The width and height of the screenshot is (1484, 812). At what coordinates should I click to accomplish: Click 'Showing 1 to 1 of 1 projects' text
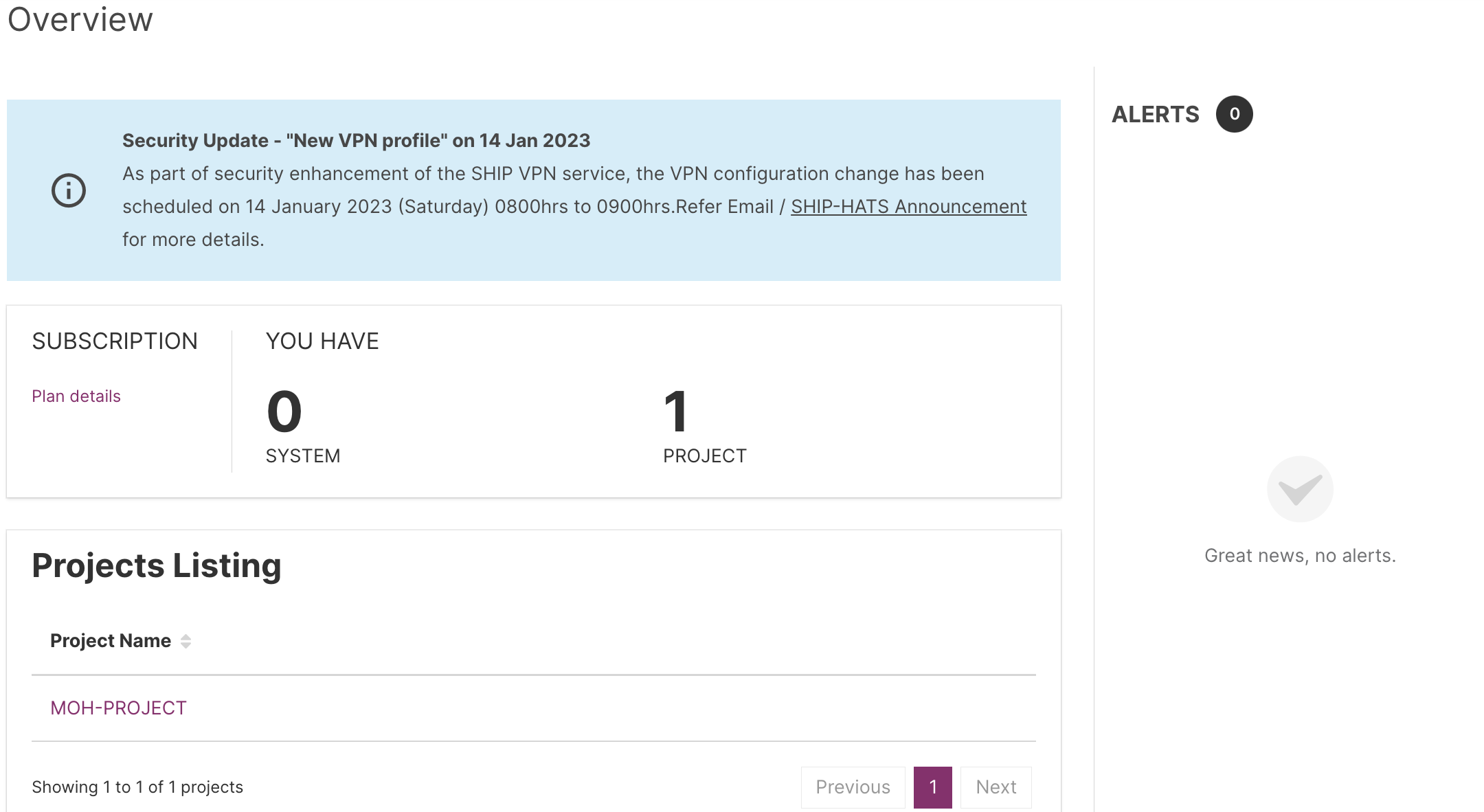[x=137, y=787]
